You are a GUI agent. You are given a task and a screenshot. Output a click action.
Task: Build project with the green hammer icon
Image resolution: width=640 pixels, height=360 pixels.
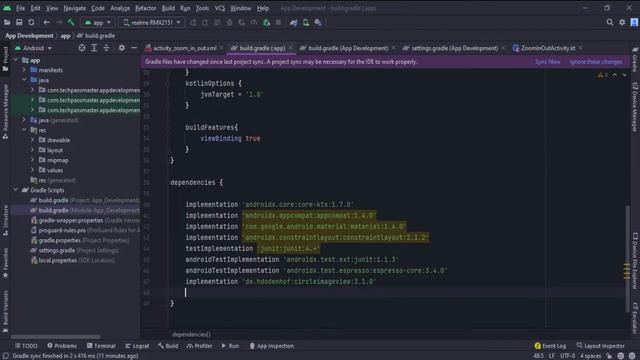tap(71, 22)
